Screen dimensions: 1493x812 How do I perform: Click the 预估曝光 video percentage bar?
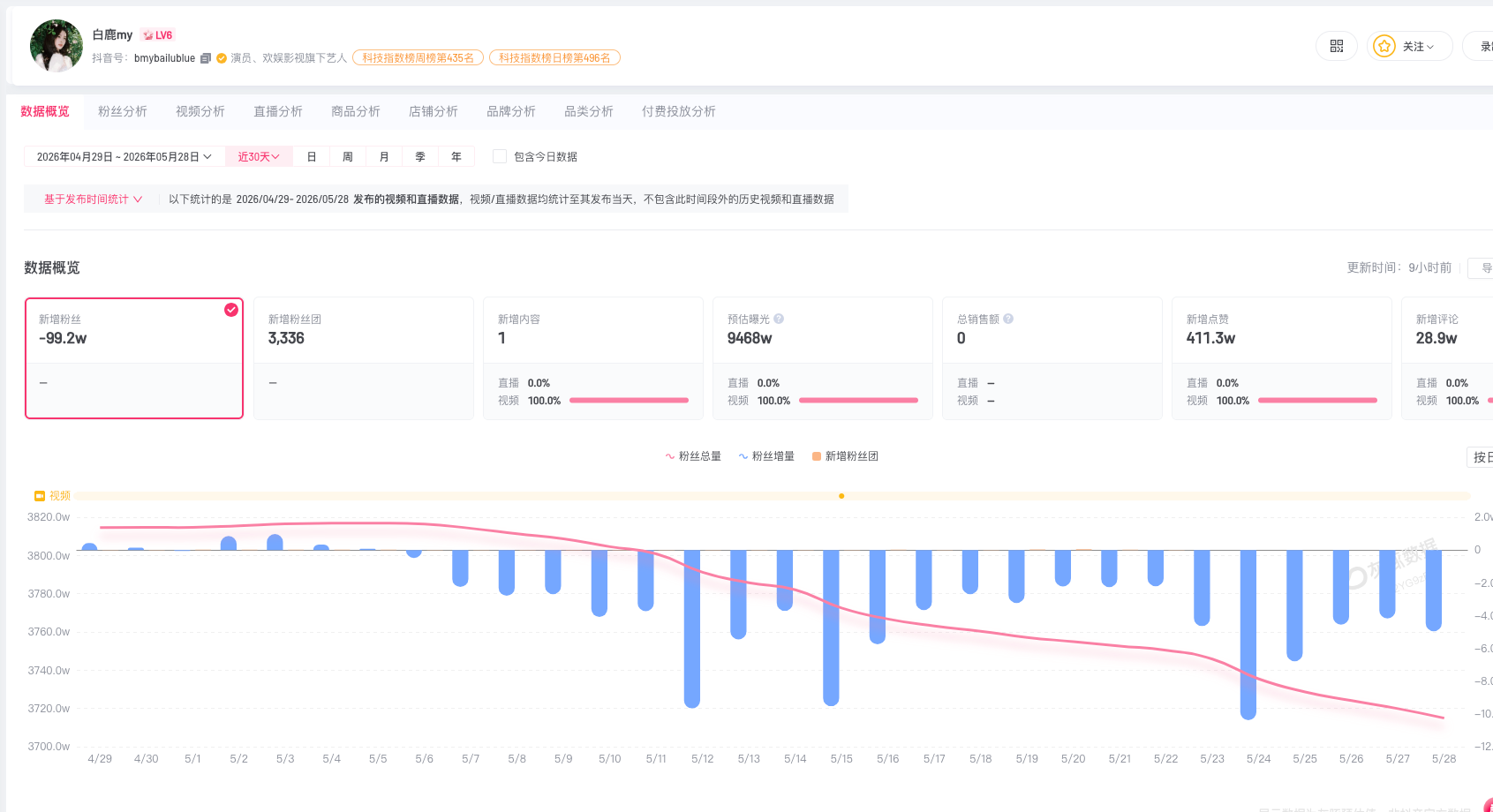(859, 401)
